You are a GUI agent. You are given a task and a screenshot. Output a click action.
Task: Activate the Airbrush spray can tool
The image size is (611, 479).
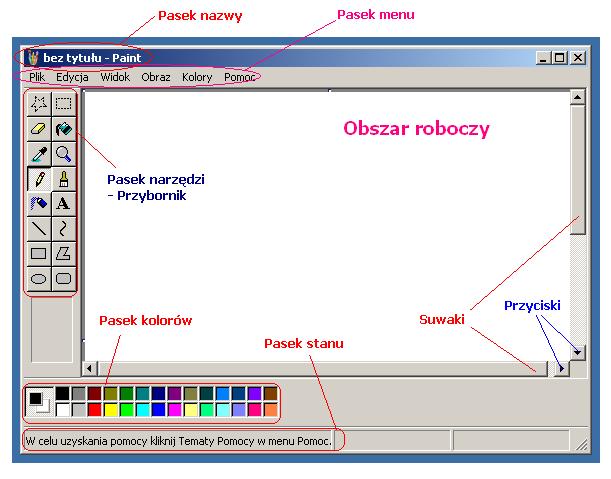point(39,204)
